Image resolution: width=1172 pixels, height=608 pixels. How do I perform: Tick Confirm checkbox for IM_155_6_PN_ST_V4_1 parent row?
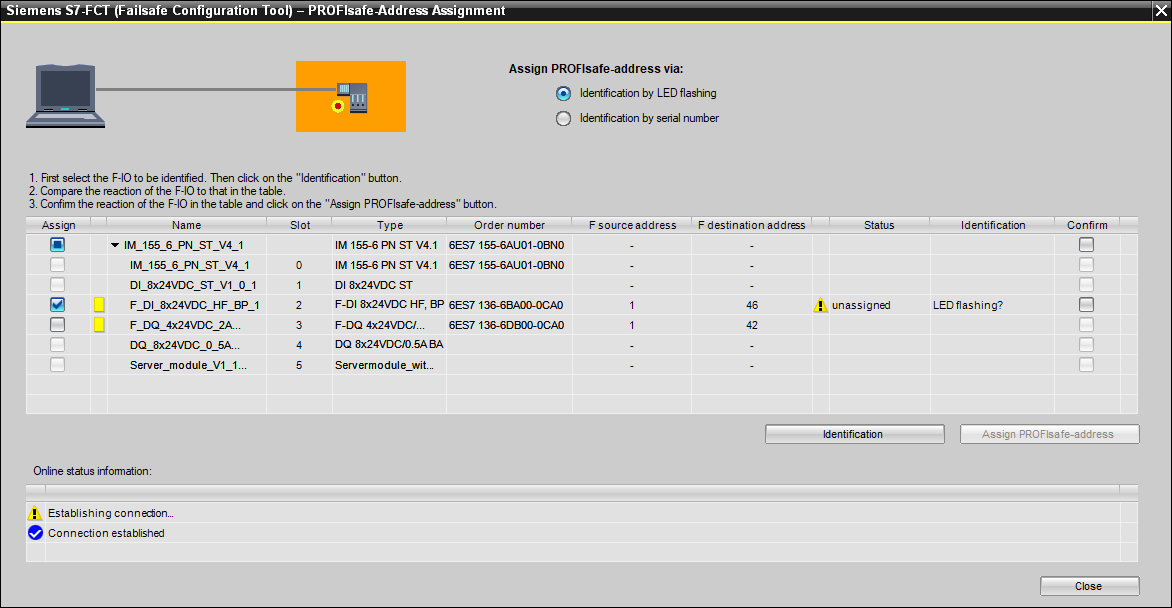click(x=1086, y=245)
